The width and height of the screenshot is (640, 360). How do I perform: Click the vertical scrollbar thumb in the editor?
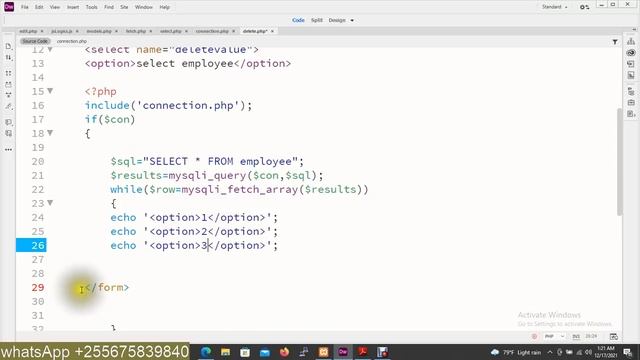click(619, 161)
